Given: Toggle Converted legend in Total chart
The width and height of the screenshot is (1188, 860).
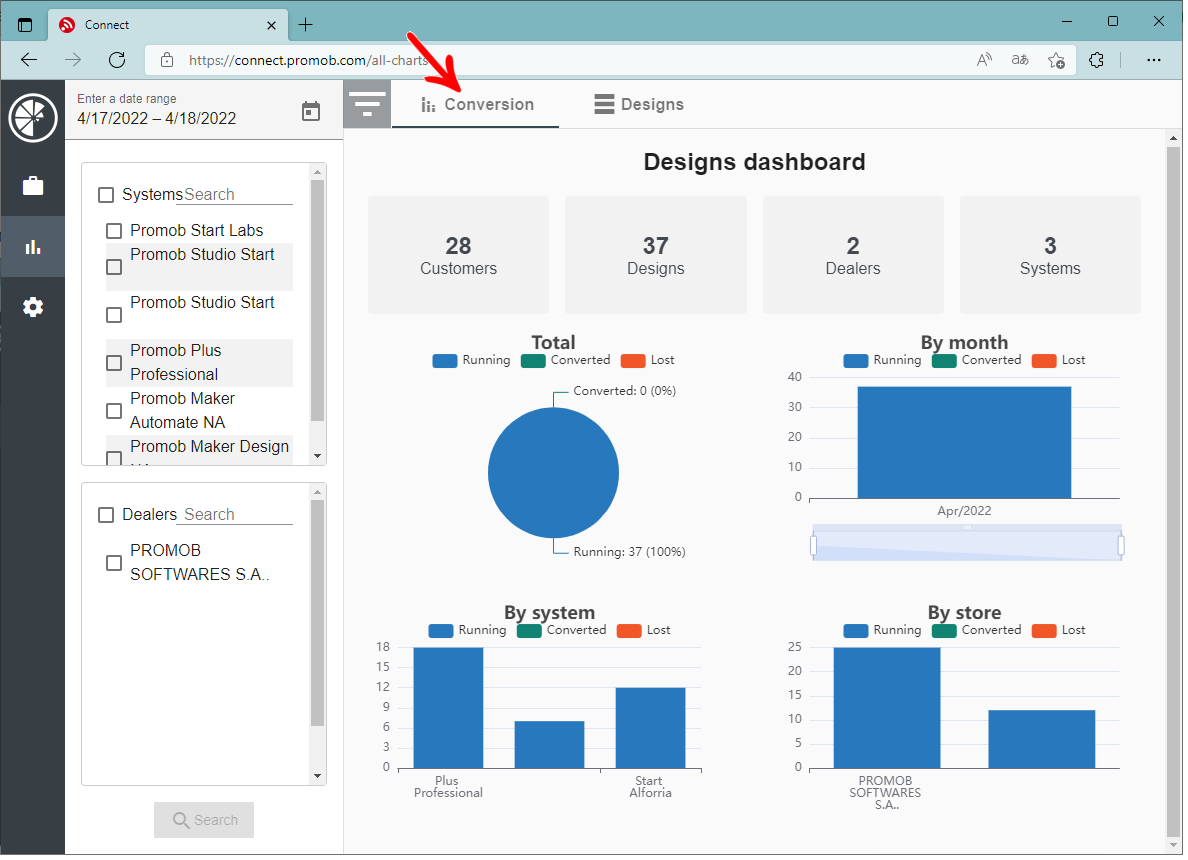Looking at the screenshot, I should click(567, 361).
